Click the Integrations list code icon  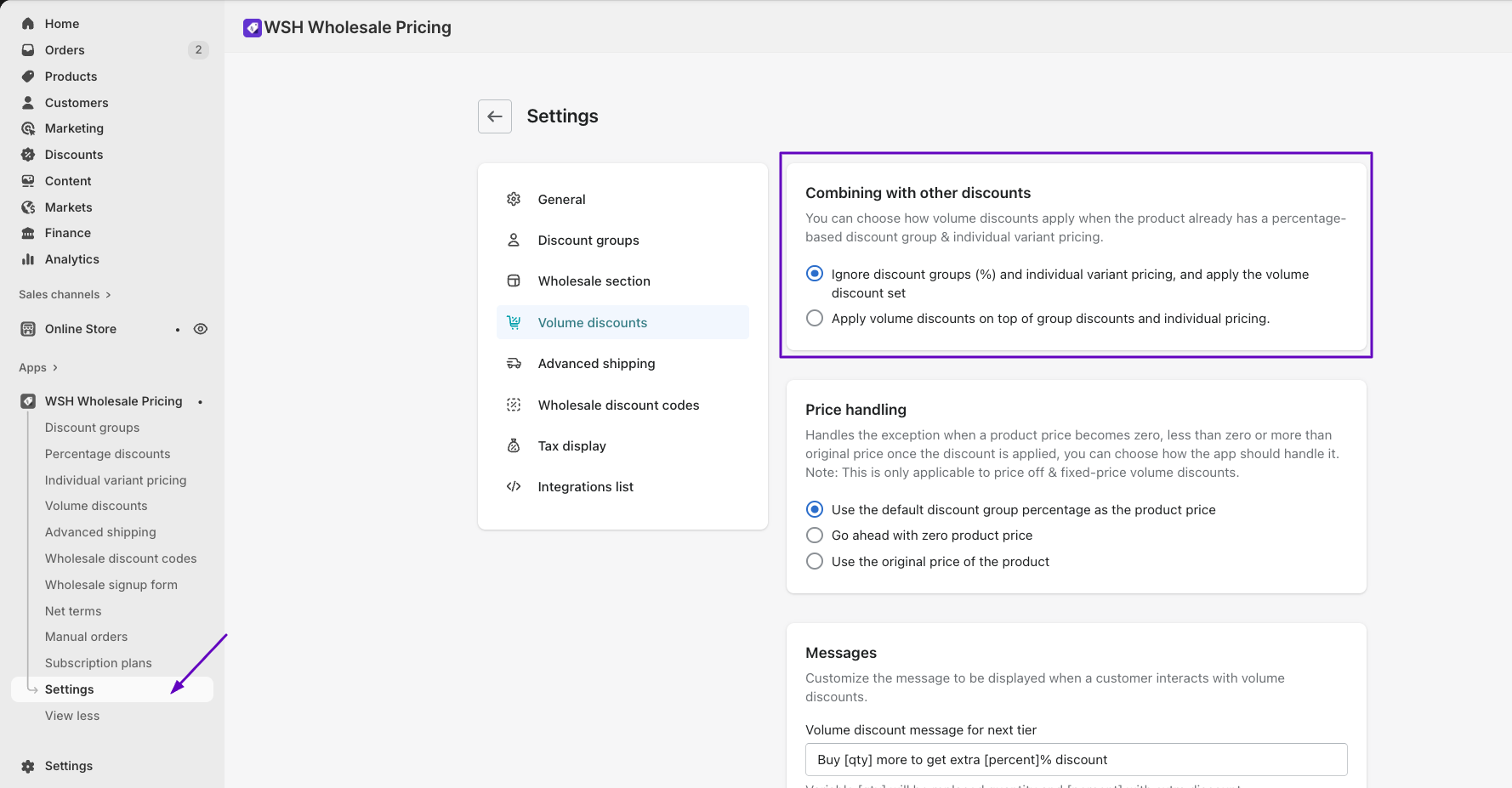point(514,487)
